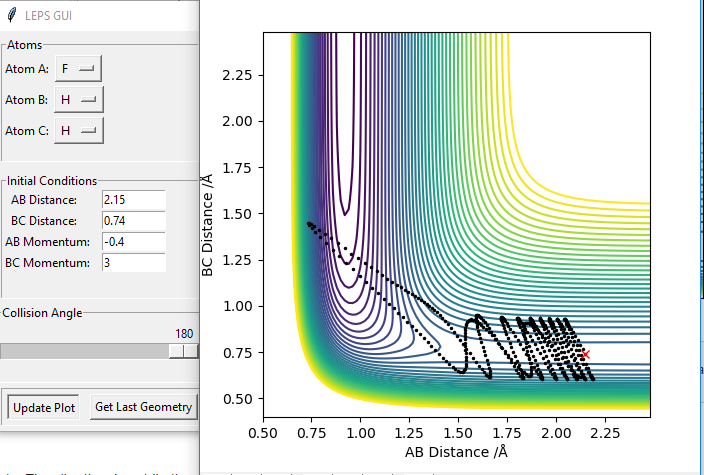Click the 2.25 tick label on y-axis

tap(237, 75)
